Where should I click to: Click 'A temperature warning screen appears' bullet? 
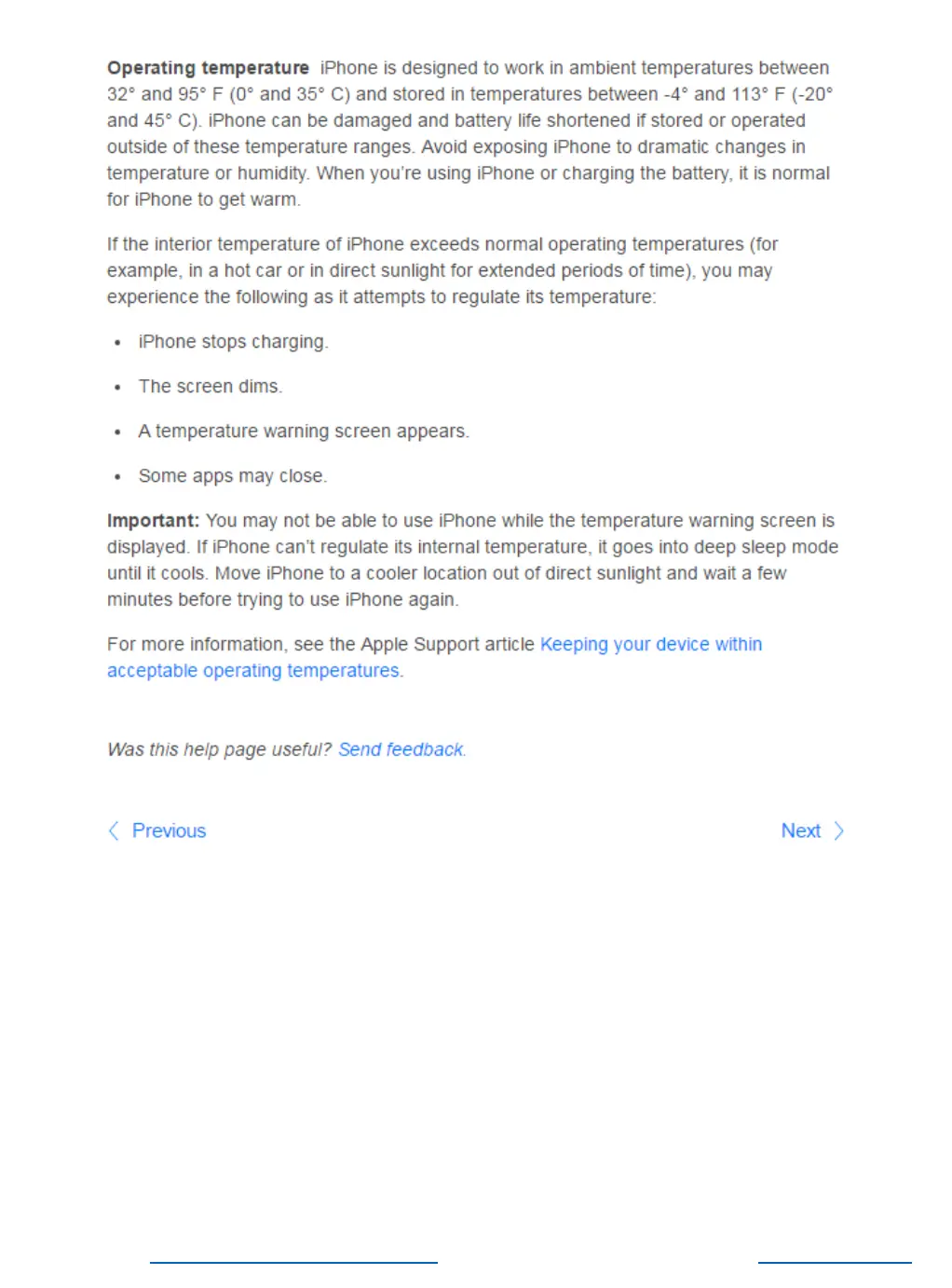304,431
